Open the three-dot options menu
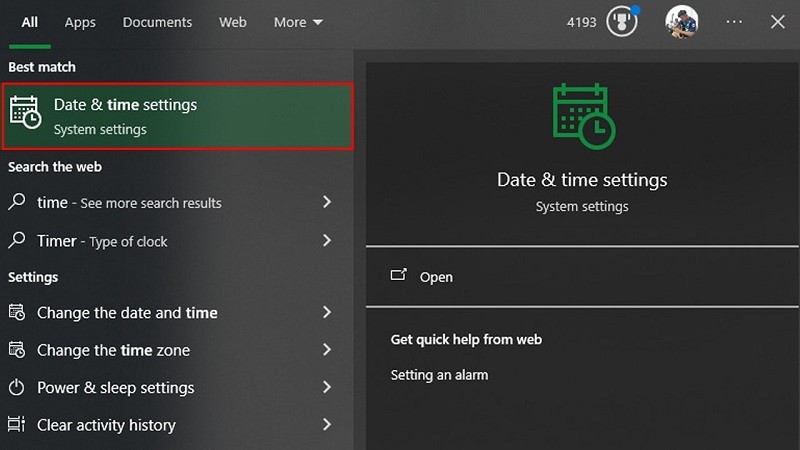 [734, 22]
